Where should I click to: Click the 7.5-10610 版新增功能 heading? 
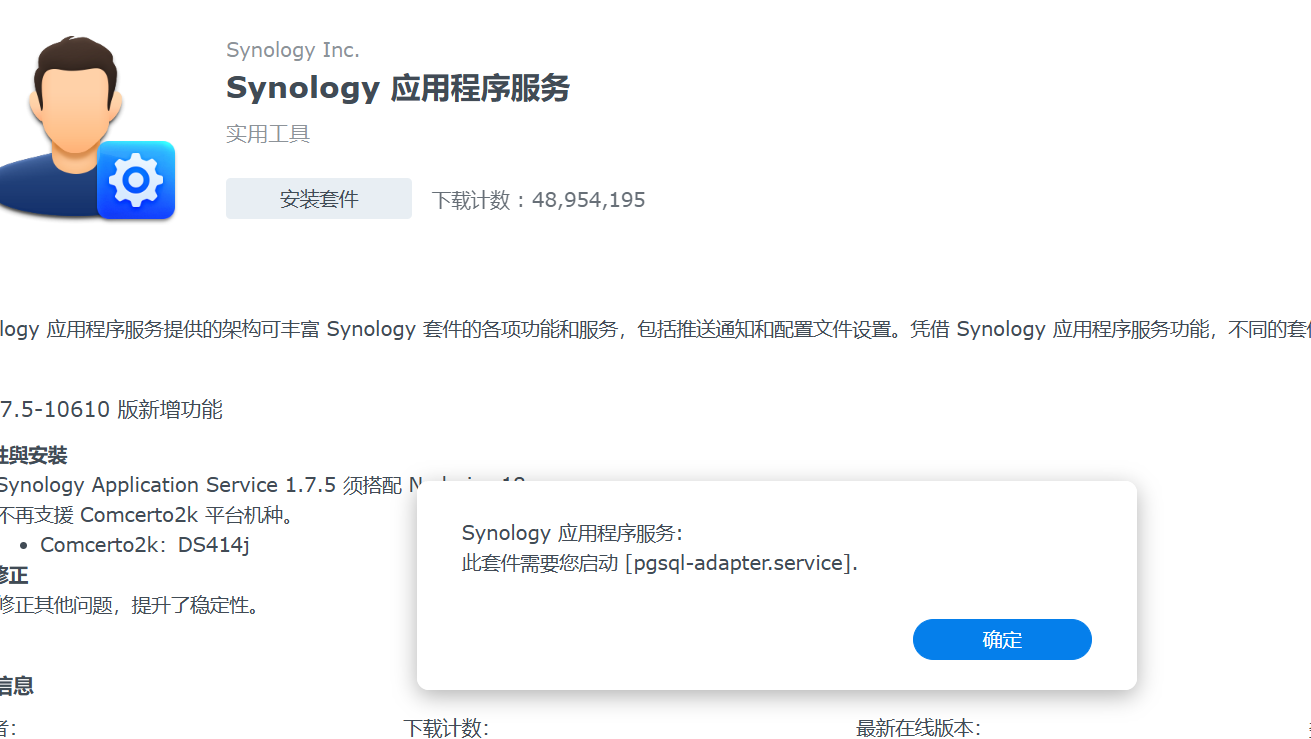coord(111,409)
